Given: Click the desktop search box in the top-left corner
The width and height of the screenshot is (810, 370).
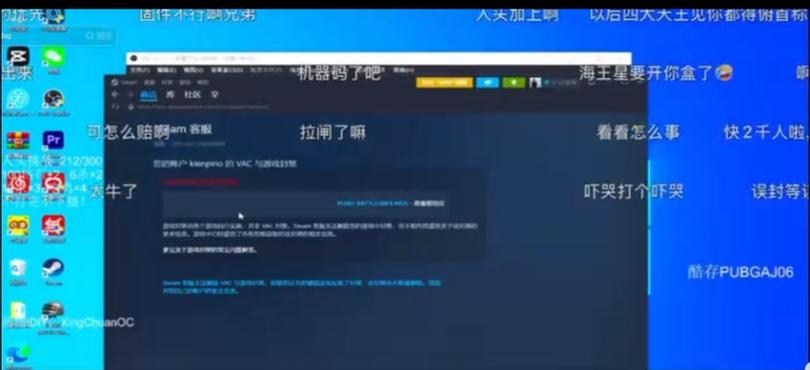Looking at the screenshot, I should (58, 36).
